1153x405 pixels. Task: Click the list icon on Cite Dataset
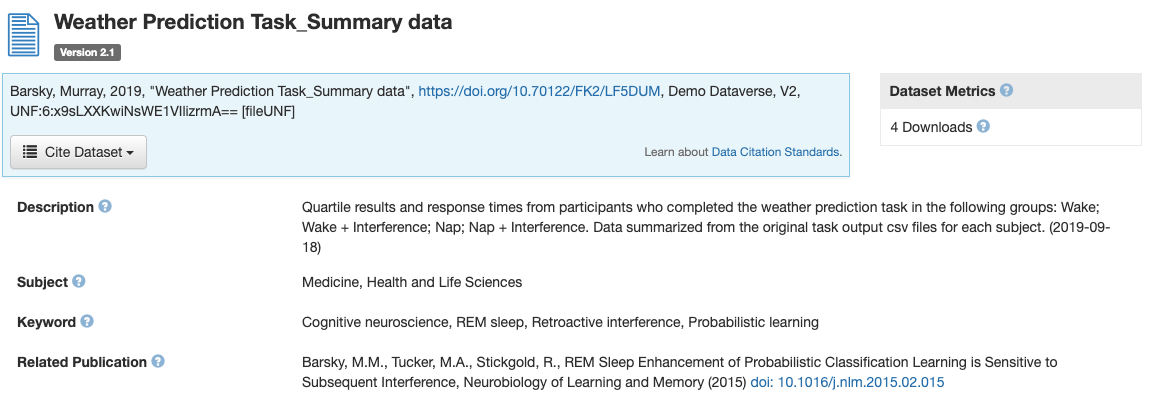pyautogui.click(x=30, y=152)
